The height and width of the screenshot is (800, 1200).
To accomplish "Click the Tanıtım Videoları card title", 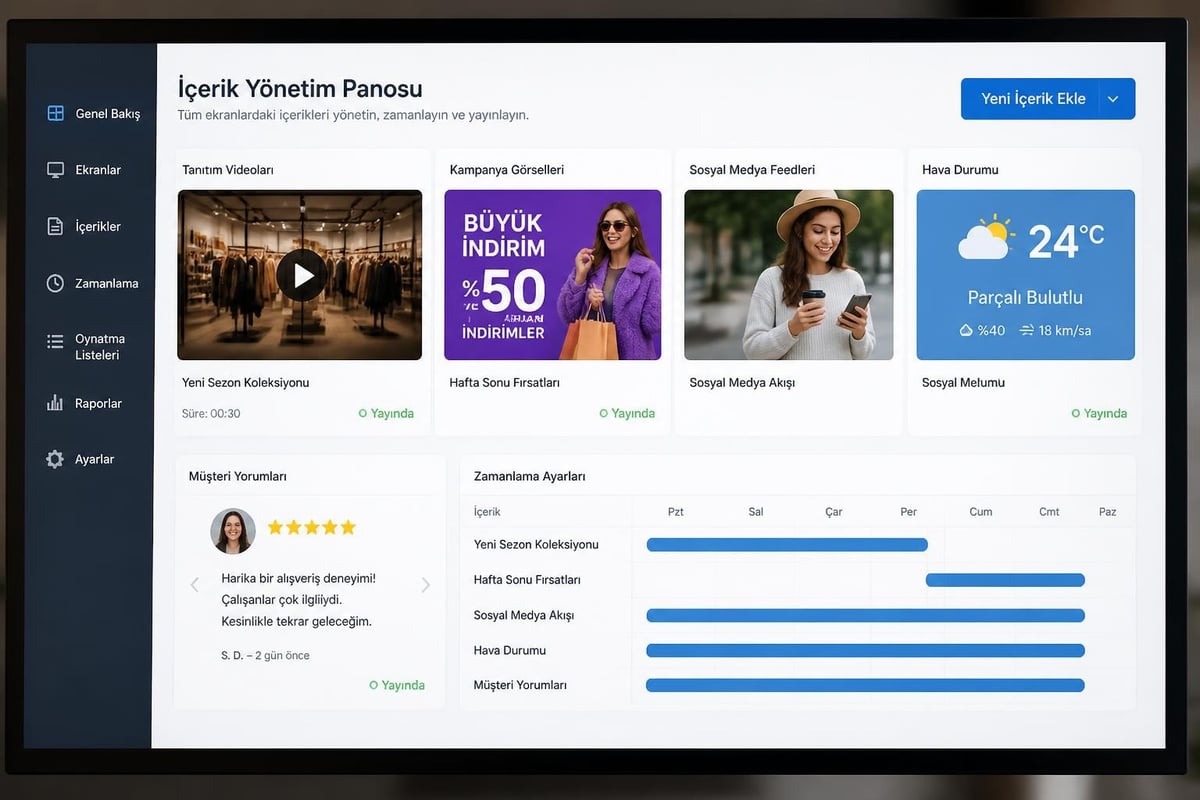I will 228,170.
